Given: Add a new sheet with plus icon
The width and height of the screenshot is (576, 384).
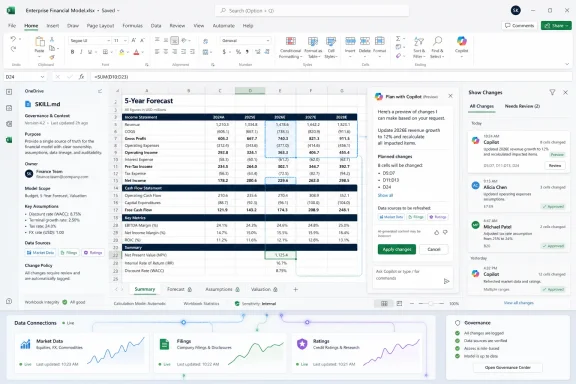Looking at the screenshot, I should click(295, 290).
